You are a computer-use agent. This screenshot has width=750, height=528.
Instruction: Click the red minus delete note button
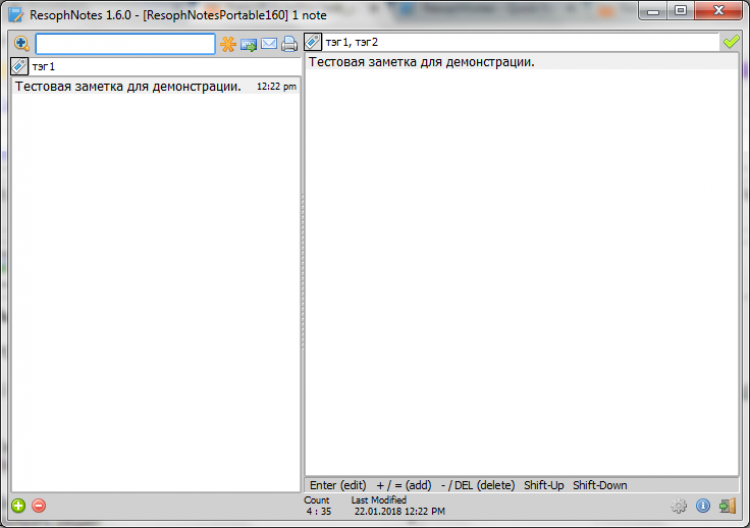point(39,506)
